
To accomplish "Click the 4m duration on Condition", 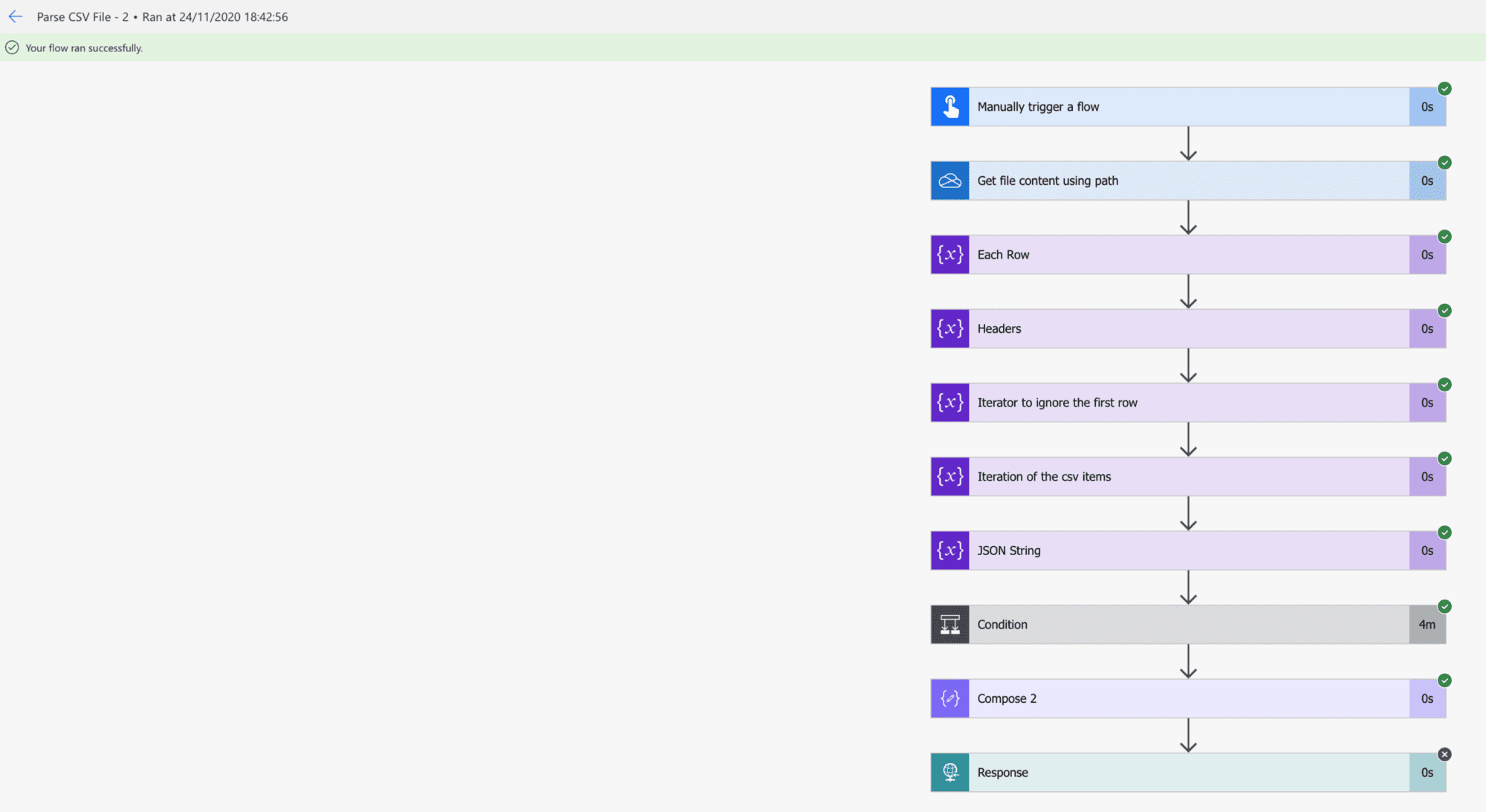I will coord(1427,625).
